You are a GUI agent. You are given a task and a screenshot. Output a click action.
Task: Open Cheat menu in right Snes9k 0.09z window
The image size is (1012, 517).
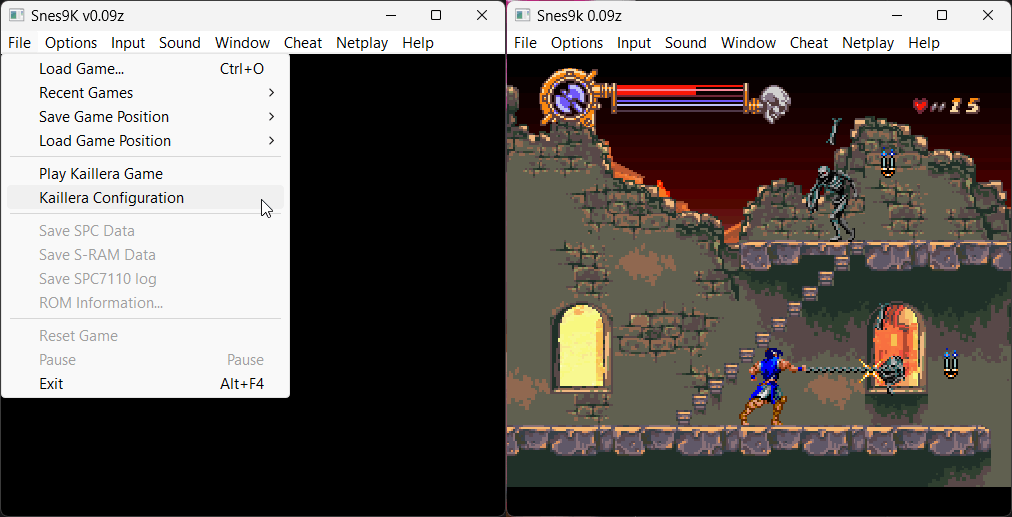click(809, 43)
